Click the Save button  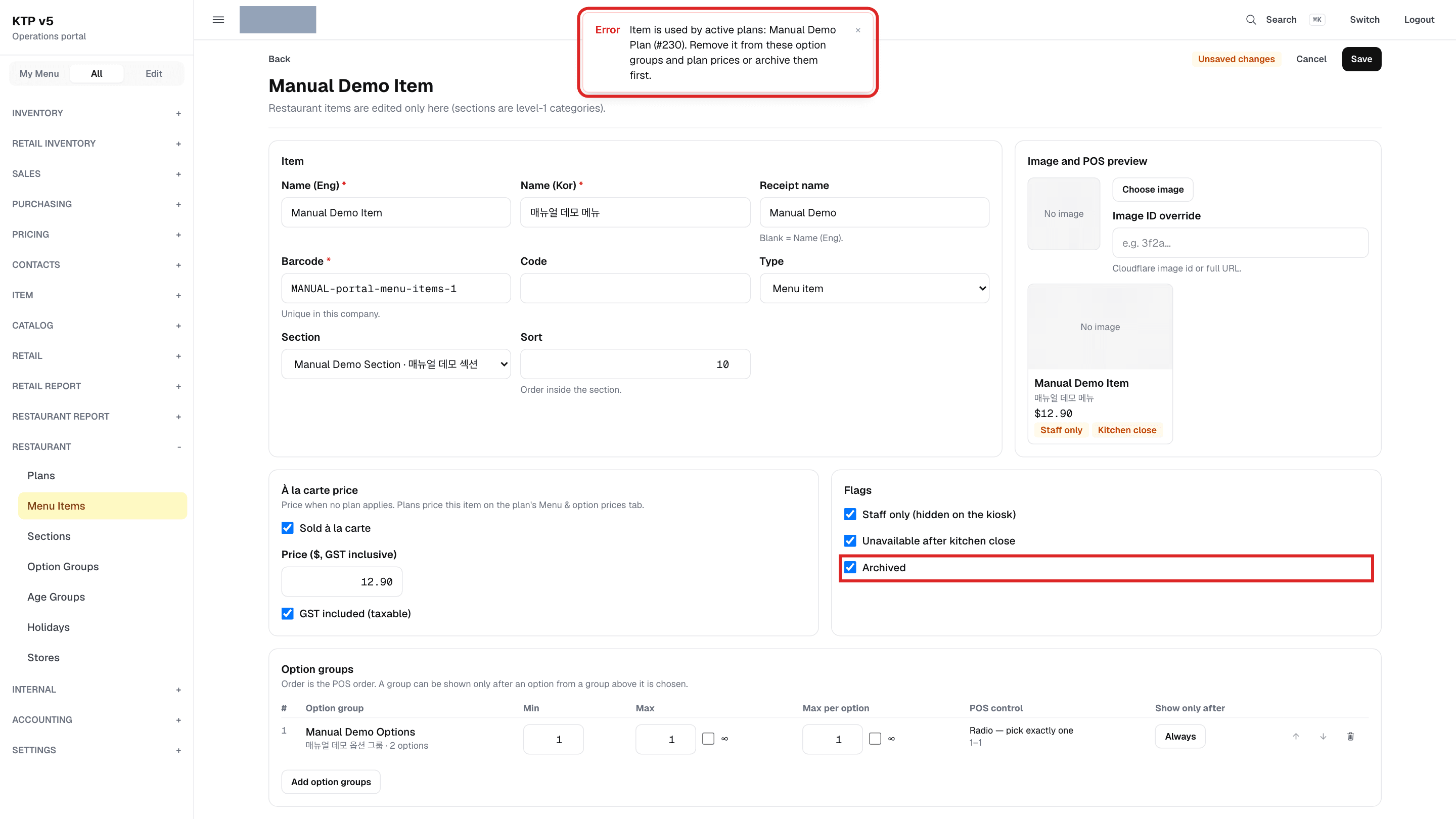click(x=1361, y=59)
